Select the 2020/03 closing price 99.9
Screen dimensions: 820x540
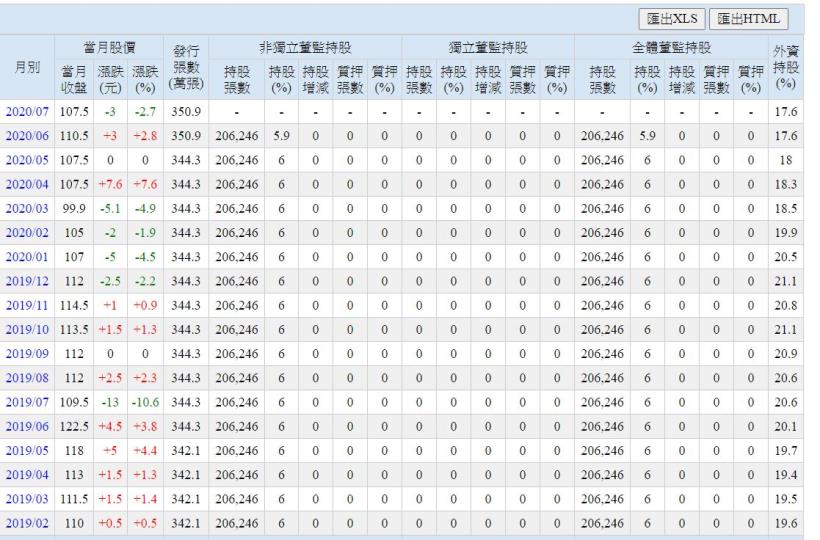[x=74, y=209]
